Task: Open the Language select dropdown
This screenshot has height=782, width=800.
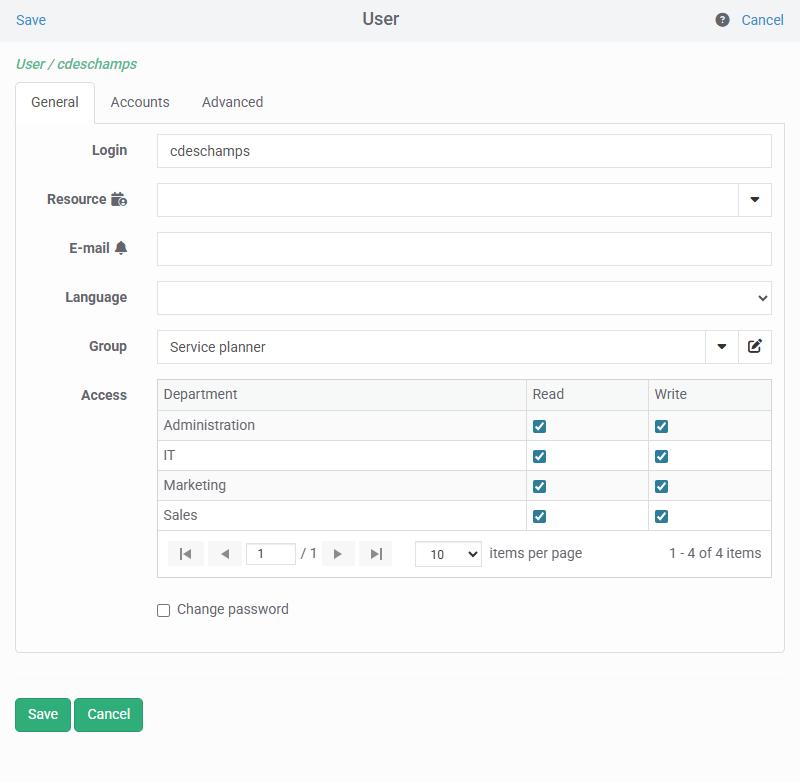Action: [464, 298]
